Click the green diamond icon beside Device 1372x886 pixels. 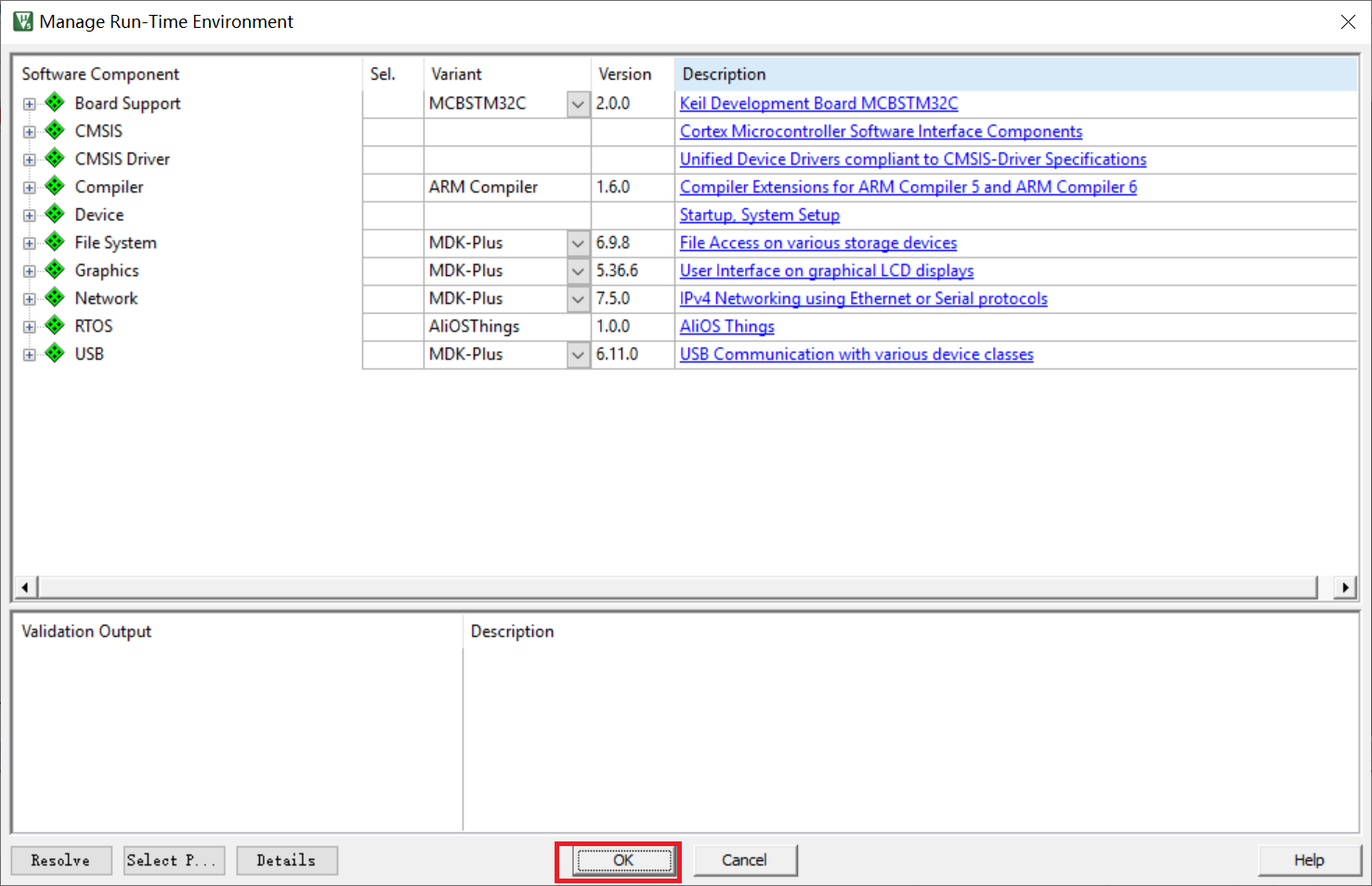pos(56,214)
